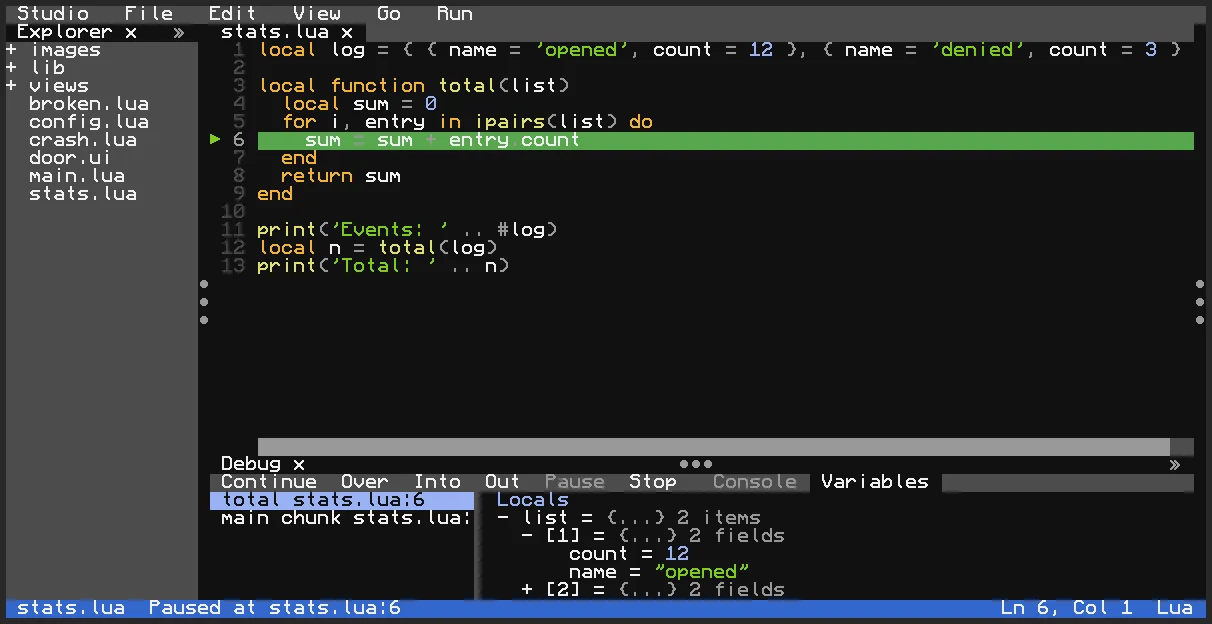Click the disabled Pause button

click(575, 482)
